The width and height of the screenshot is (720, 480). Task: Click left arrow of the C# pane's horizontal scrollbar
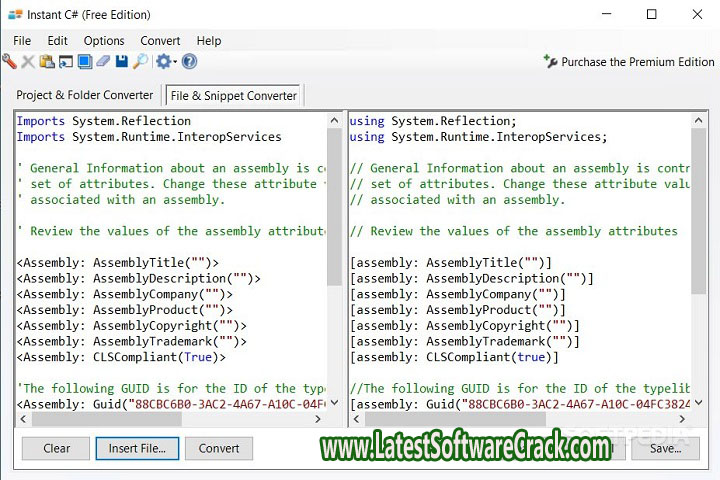click(357, 419)
